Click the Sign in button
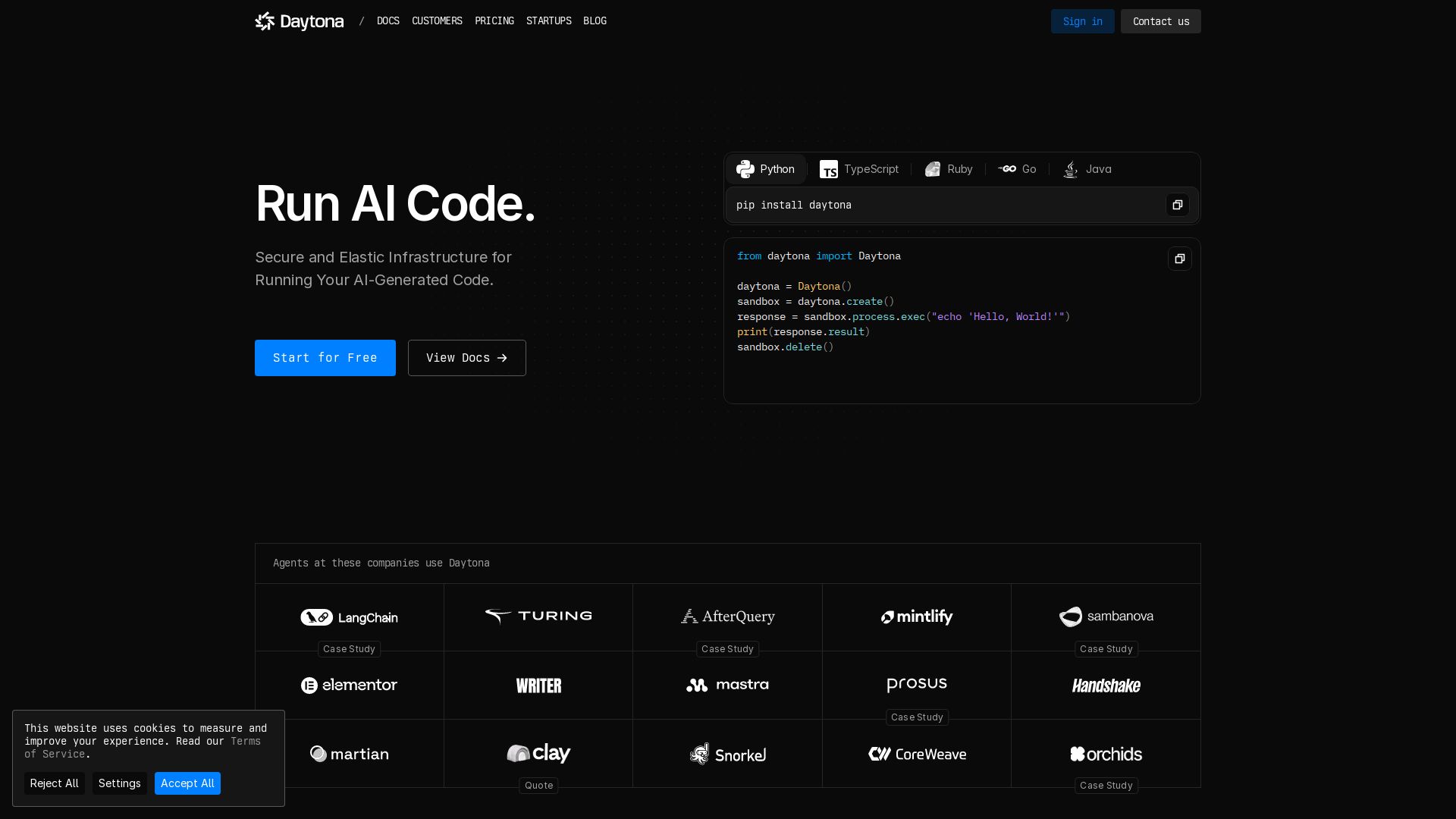Viewport: 1456px width, 819px height. click(1082, 21)
